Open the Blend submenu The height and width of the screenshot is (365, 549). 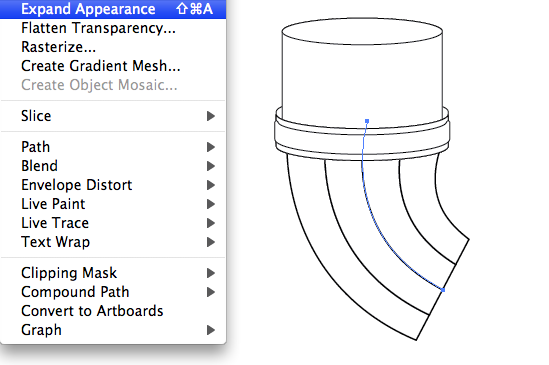click(113, 166)
